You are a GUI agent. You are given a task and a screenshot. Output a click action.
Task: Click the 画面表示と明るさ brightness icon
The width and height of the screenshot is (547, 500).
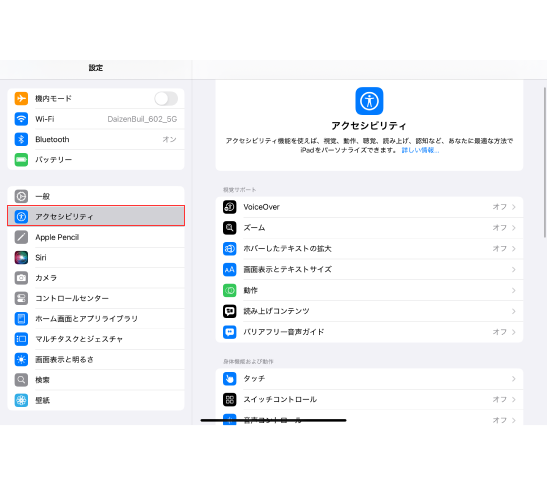[21, 359]
